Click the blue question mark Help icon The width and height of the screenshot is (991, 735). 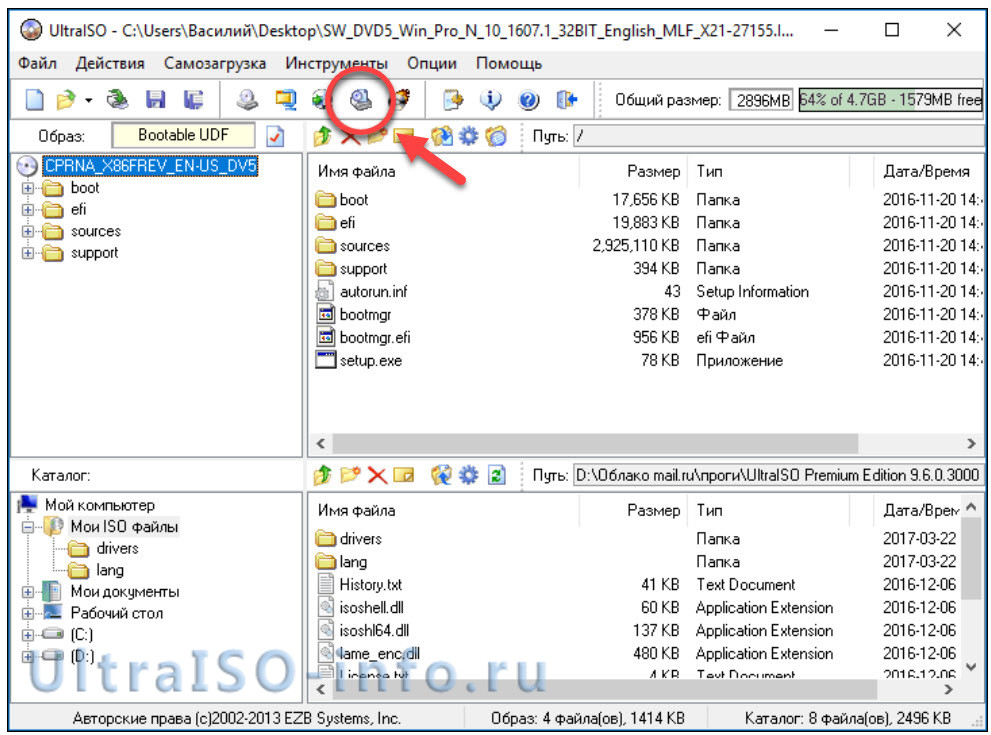click(x=528, y=100)
